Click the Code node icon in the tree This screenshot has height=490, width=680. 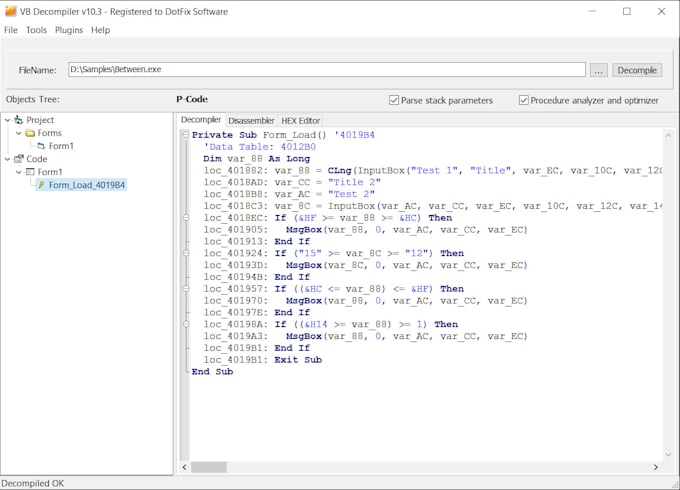[x=19, y=159]
